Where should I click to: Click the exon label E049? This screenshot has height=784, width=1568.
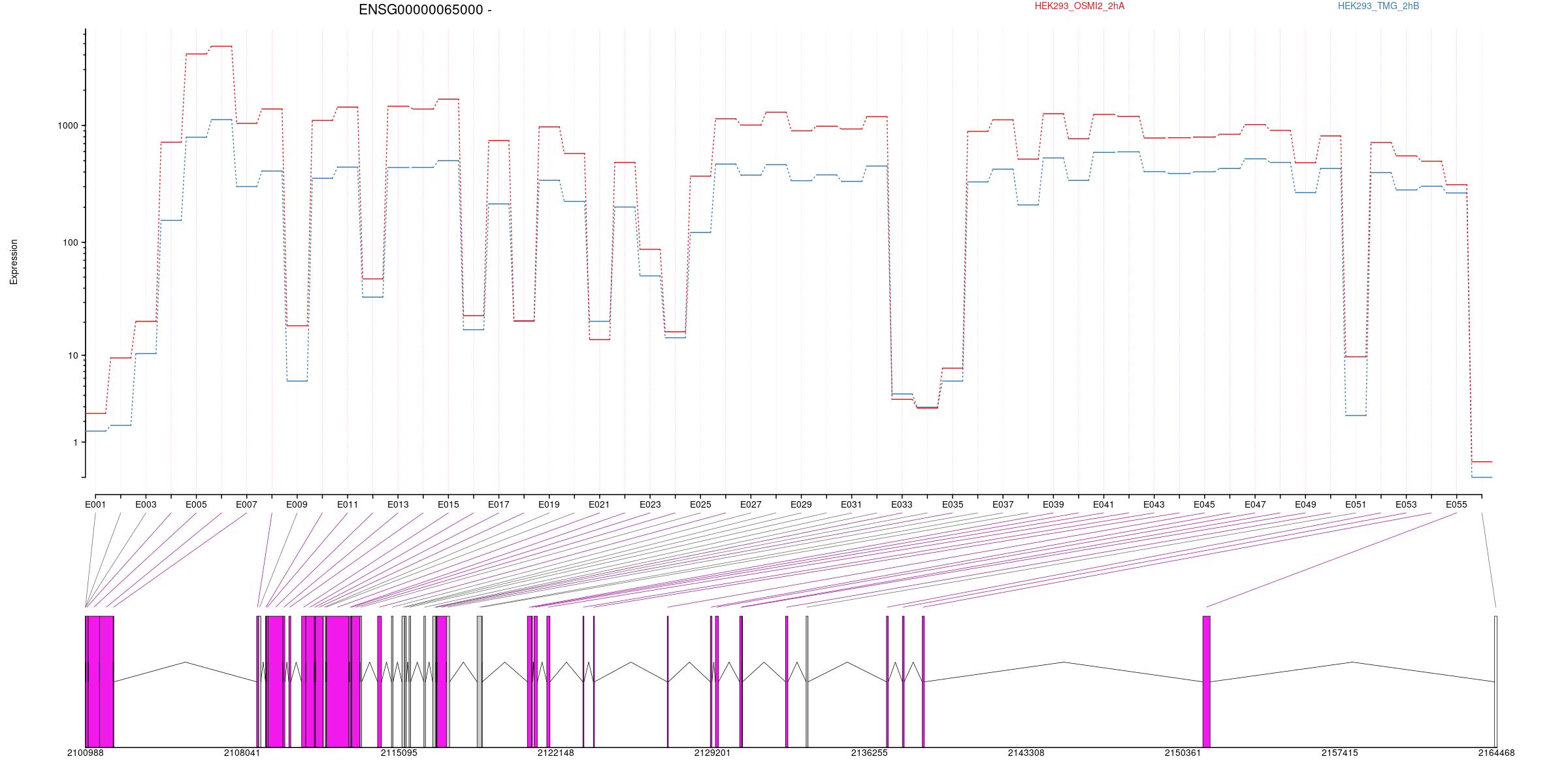tap(1305, 504)
